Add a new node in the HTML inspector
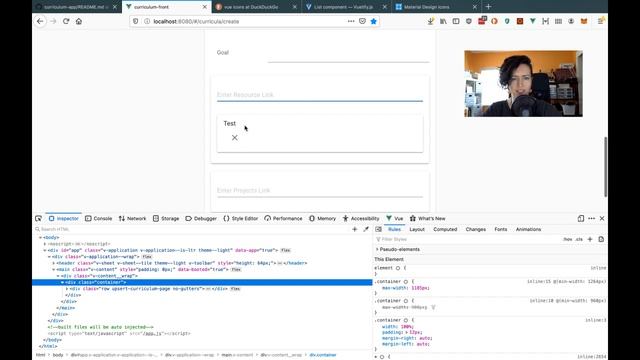The height and width of the screenshot is (360, 640). (354, 229)
